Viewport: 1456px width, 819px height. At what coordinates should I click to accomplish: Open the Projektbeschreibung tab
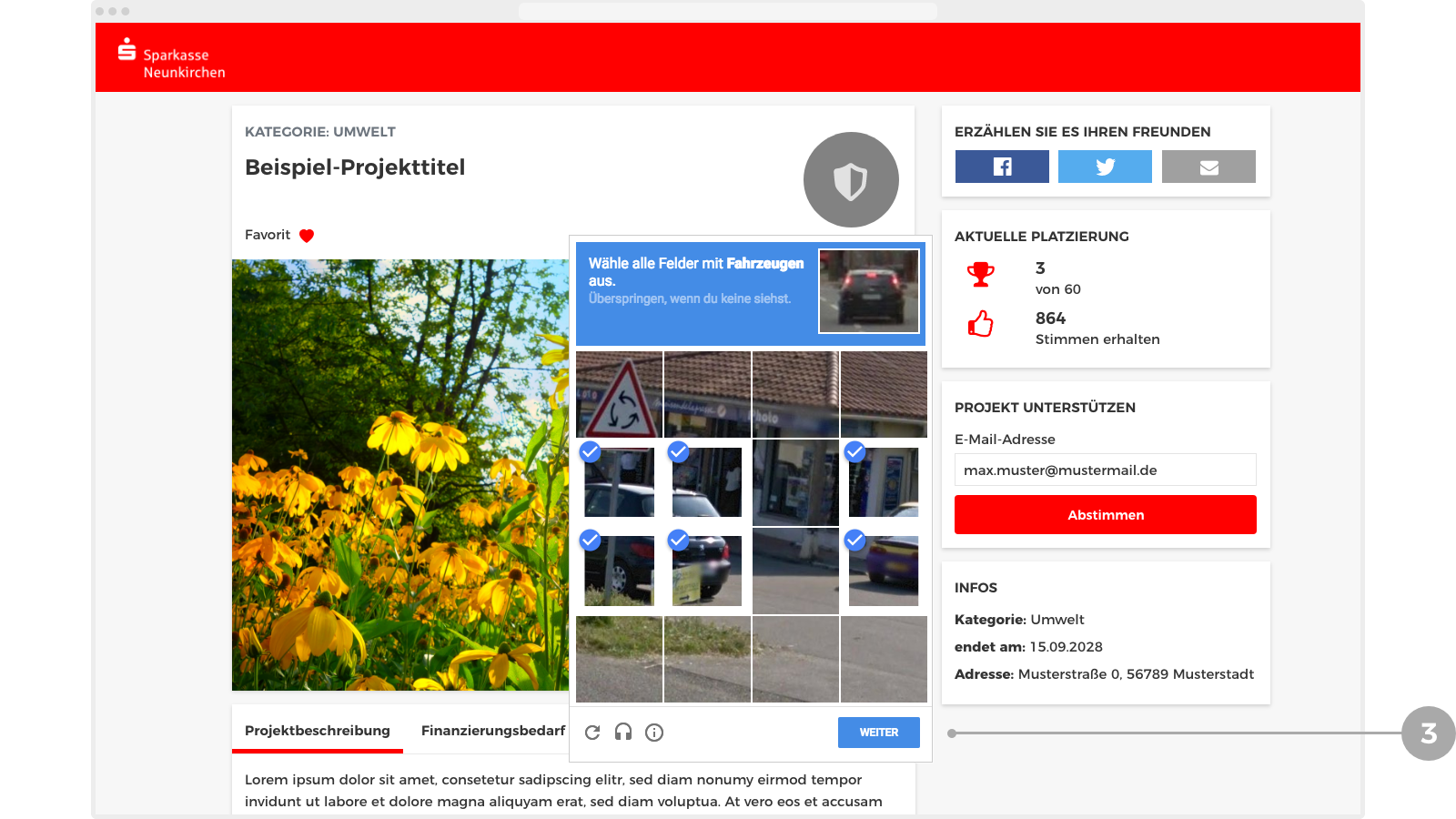tap(318, 731)
